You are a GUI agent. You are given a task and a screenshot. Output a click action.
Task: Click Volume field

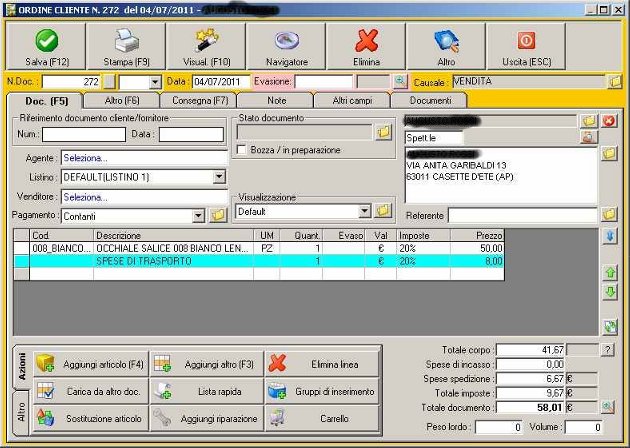(x=583, y=427)
